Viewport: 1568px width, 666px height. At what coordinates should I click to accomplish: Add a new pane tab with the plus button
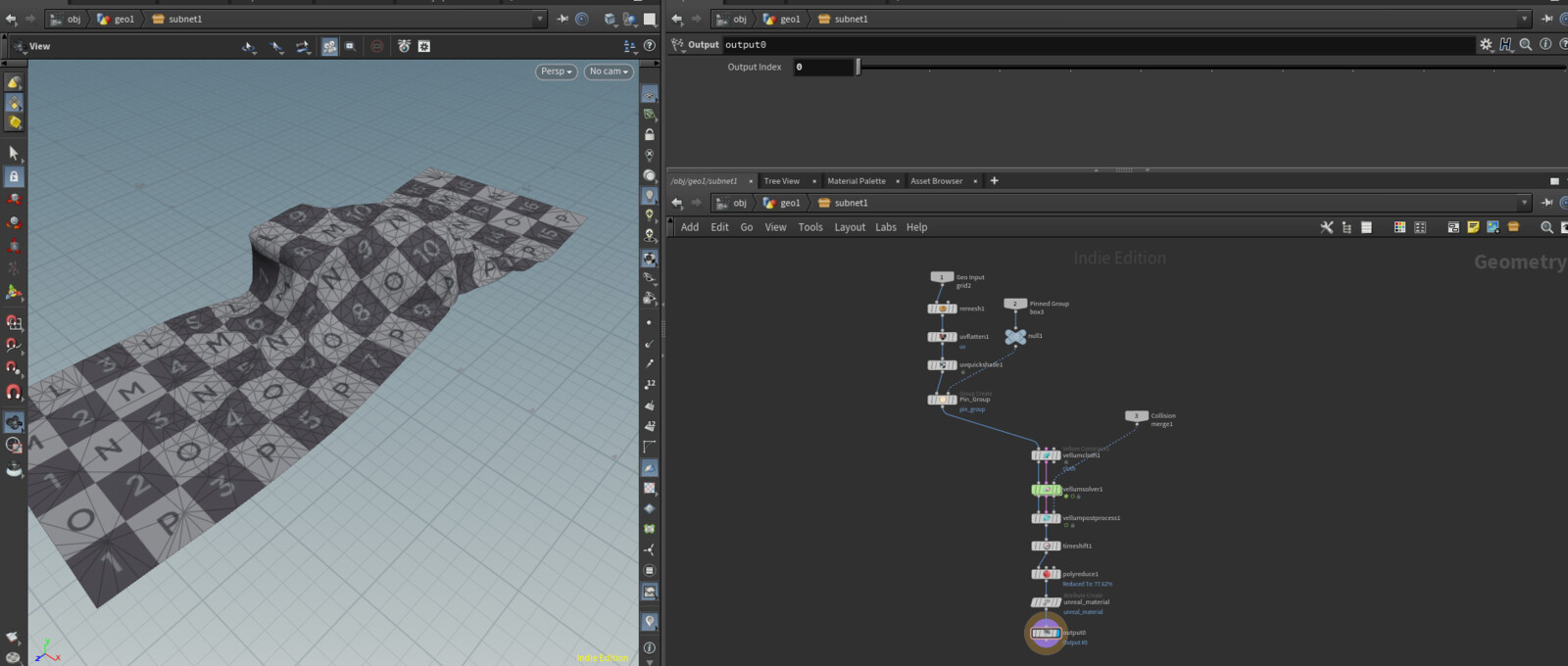point(994,180)
